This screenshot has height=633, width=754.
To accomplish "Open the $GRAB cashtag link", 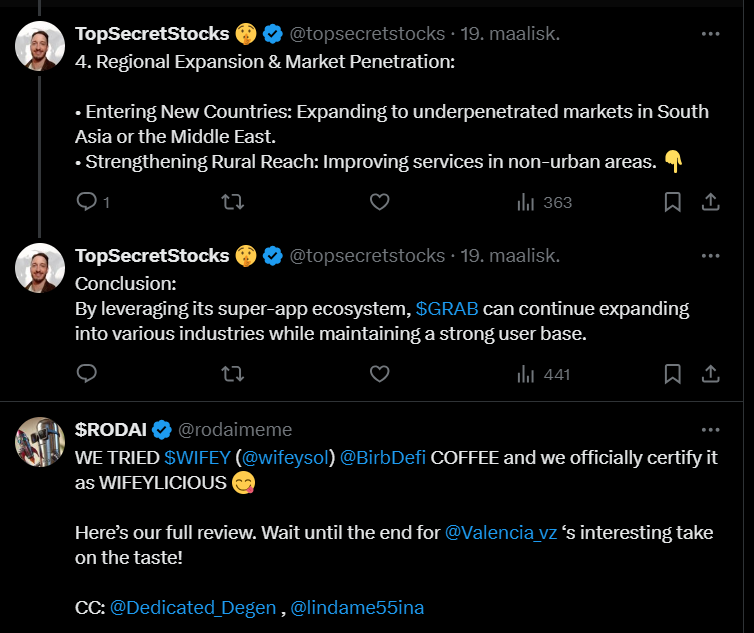I will coord(446,308).
